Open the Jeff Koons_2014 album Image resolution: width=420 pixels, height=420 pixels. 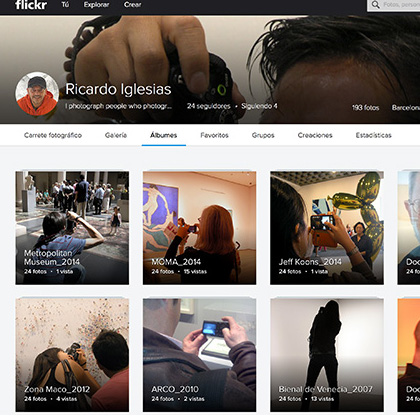pyautogui.click(x=327, y=228)
